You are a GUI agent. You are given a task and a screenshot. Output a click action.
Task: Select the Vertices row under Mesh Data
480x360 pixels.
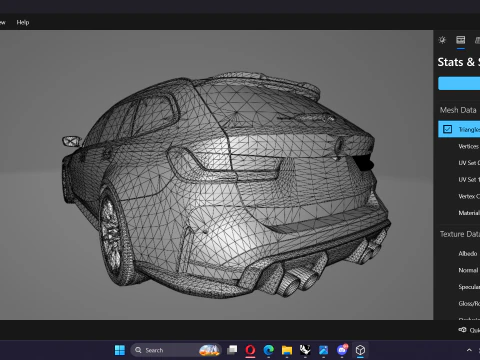(459, 146)
